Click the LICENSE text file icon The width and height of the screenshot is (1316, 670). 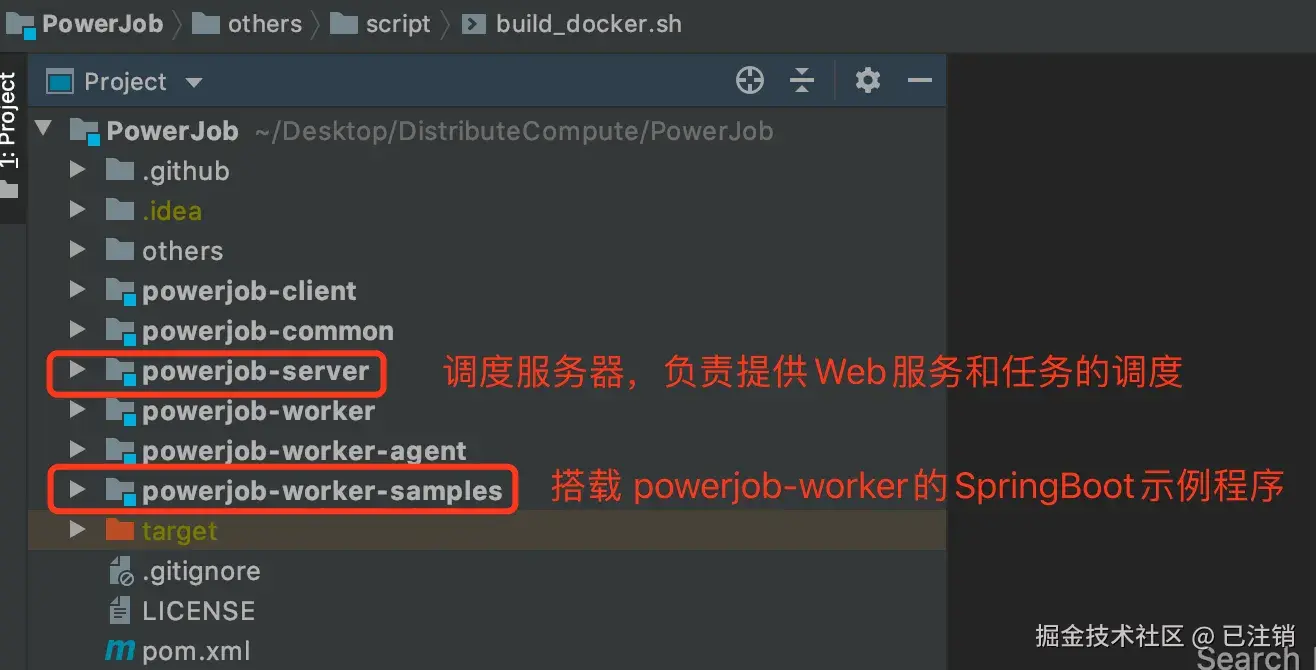[120, 611]
